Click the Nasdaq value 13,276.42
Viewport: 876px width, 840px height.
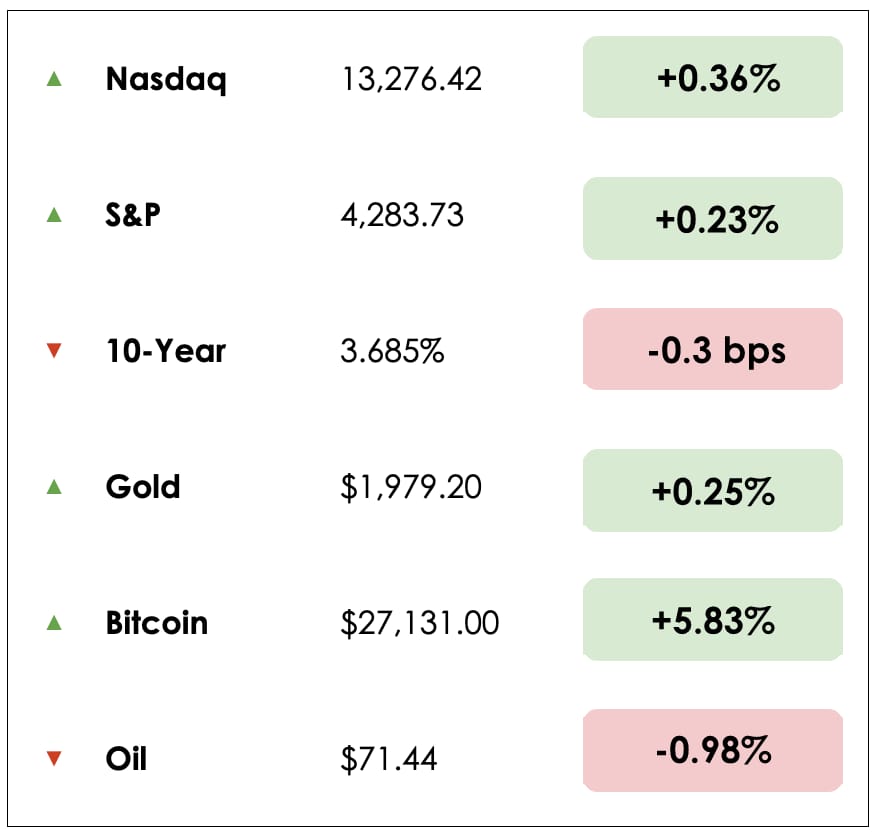click(x=411, y=78)
